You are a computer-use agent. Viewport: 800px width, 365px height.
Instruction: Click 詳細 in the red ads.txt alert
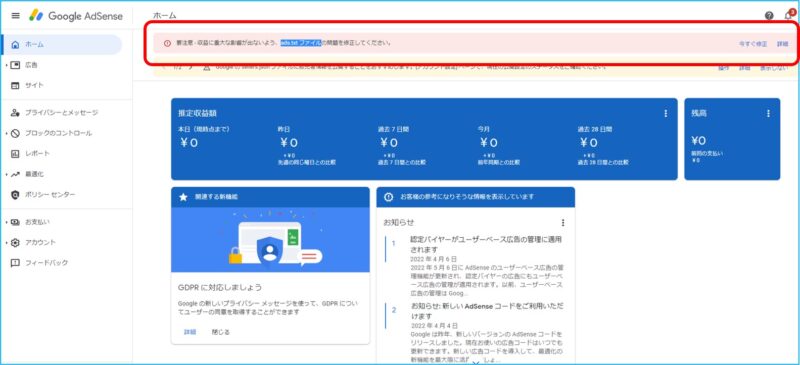782,44
